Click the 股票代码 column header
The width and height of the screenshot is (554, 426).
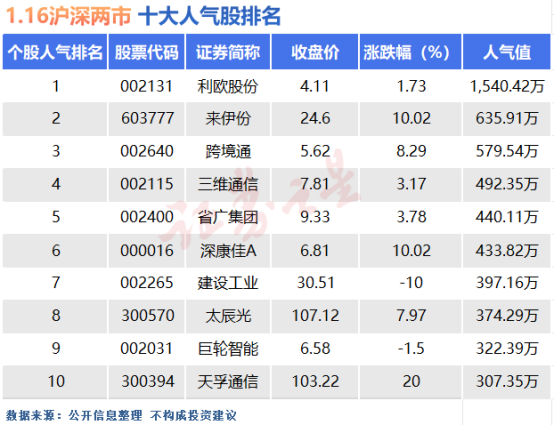[x=146, y=52]
